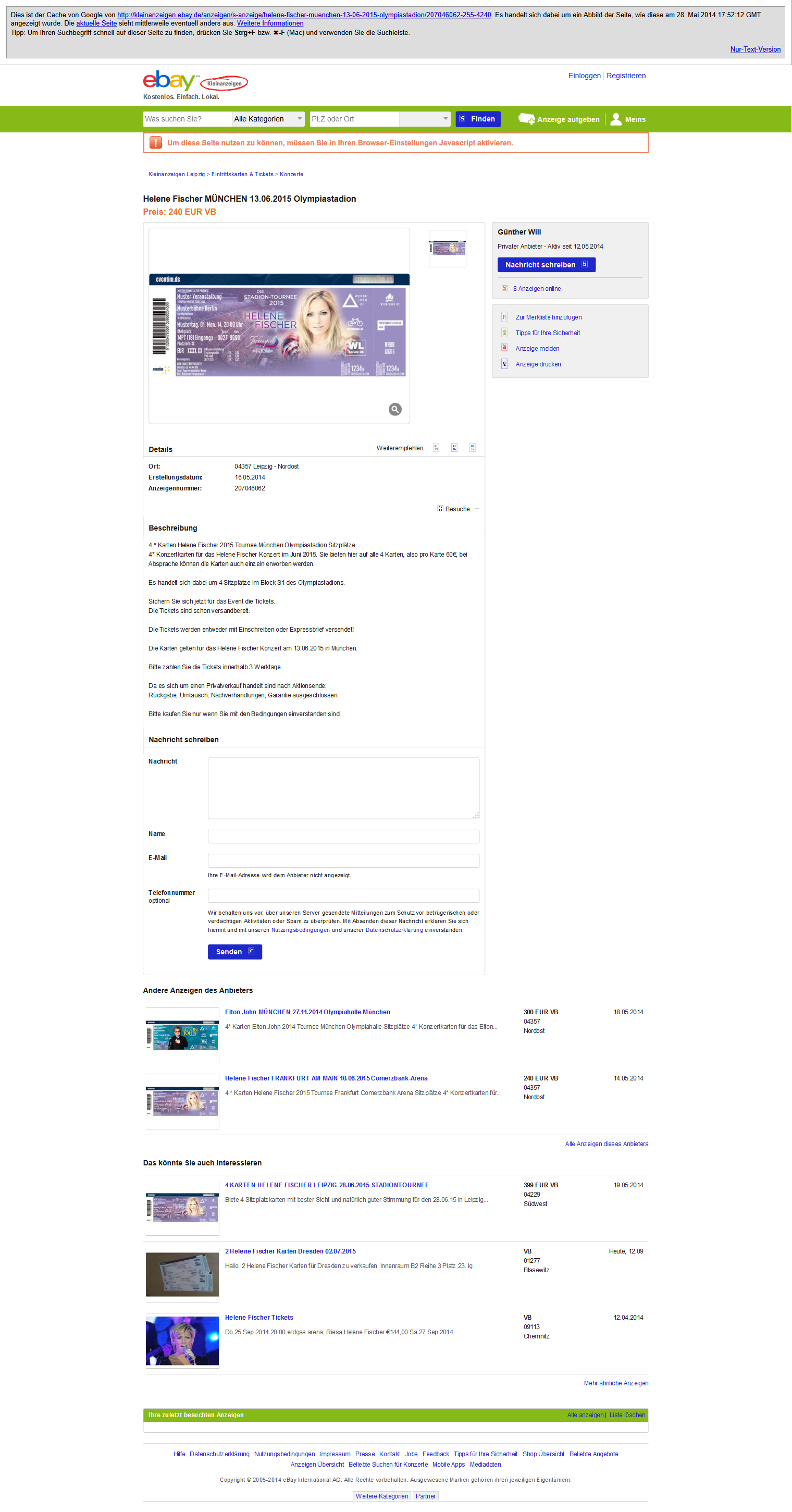Click Liste löschen link
The width and height of the screenshot is (792, 1512).
click(x=627, y=1415)
